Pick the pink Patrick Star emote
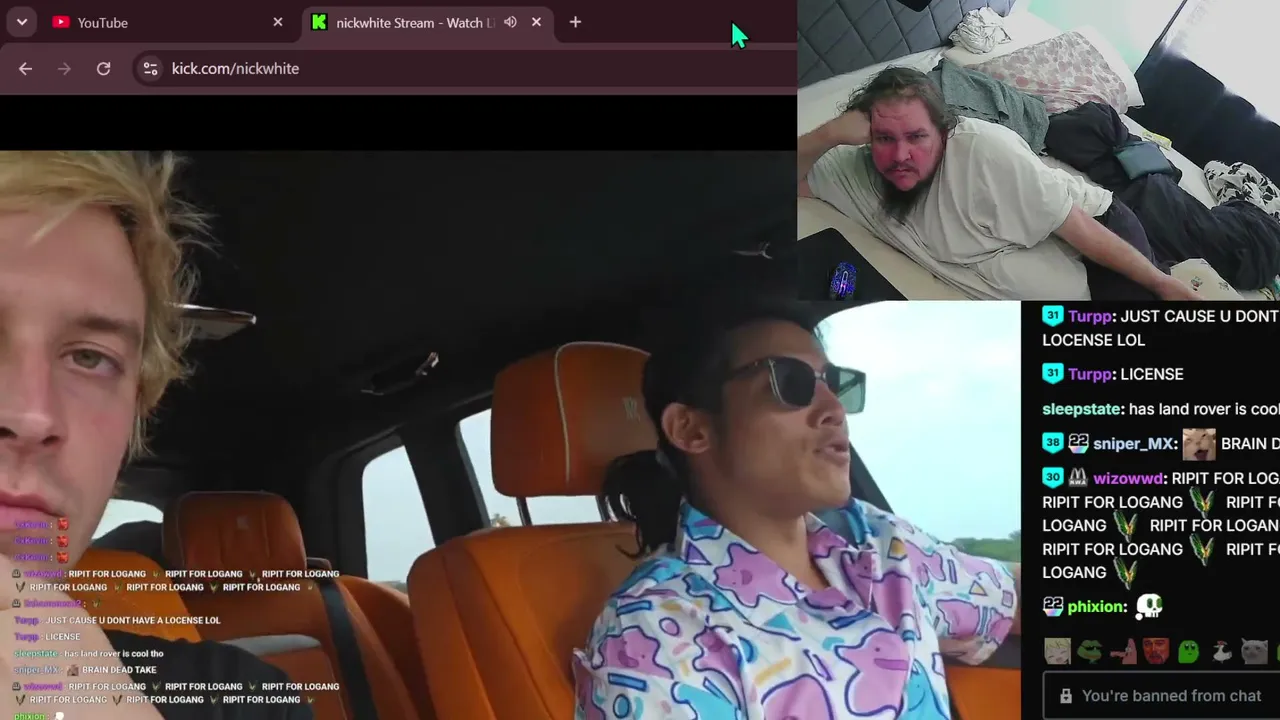Screen dimensions: 1280x720 1123,652
